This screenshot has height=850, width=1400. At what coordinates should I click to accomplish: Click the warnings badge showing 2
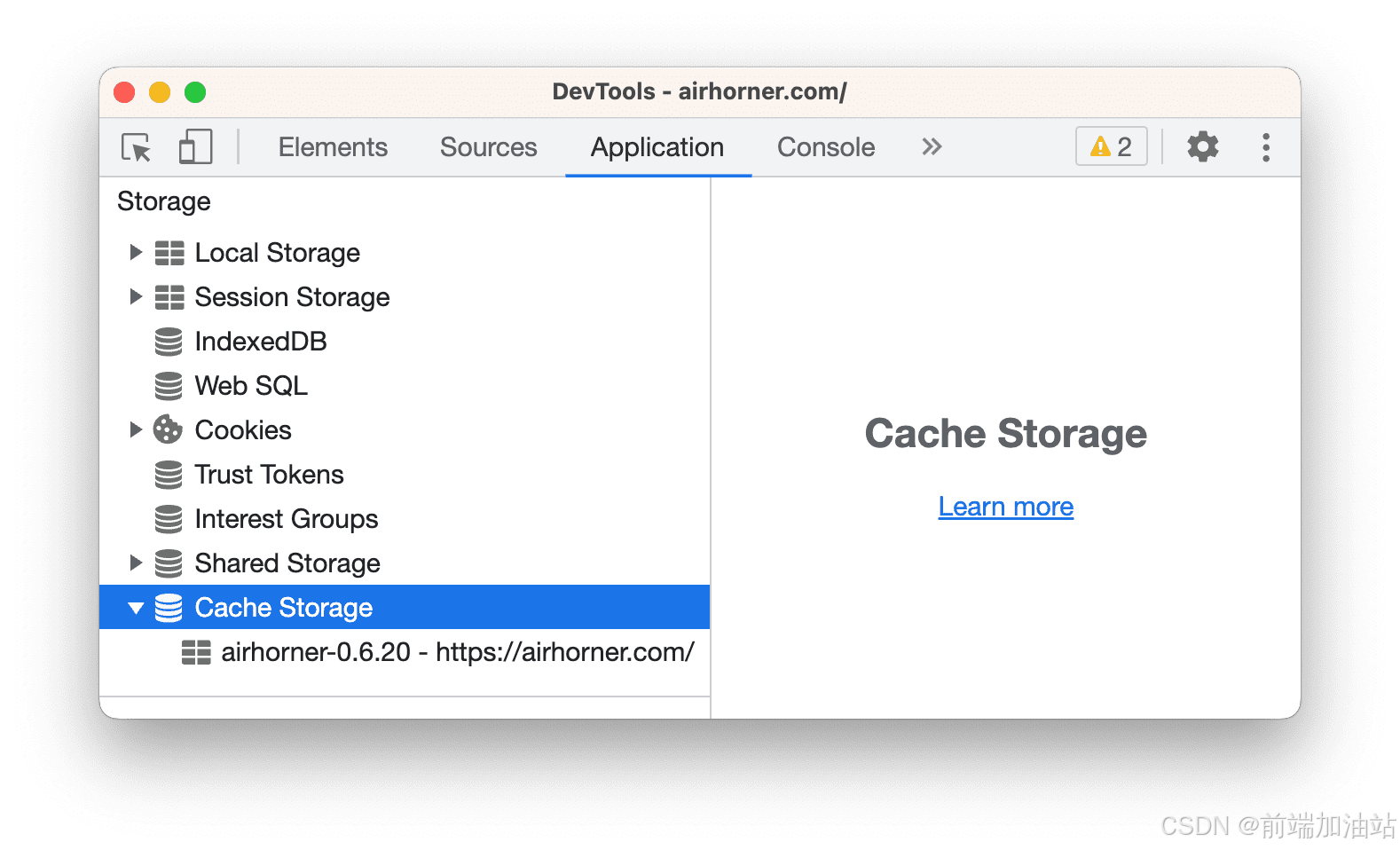1111,146
